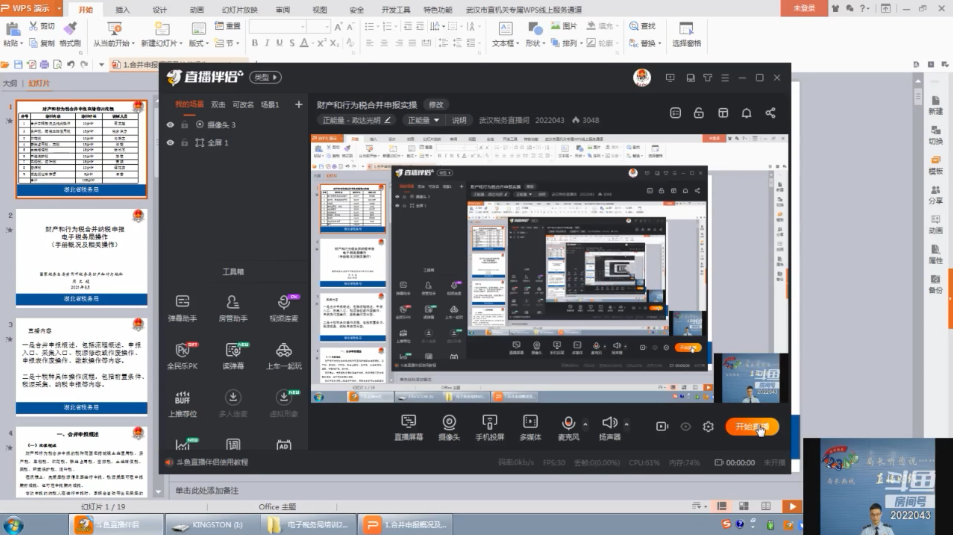Add a new scene with plus button
953x535 pixels.
point(298,105)
